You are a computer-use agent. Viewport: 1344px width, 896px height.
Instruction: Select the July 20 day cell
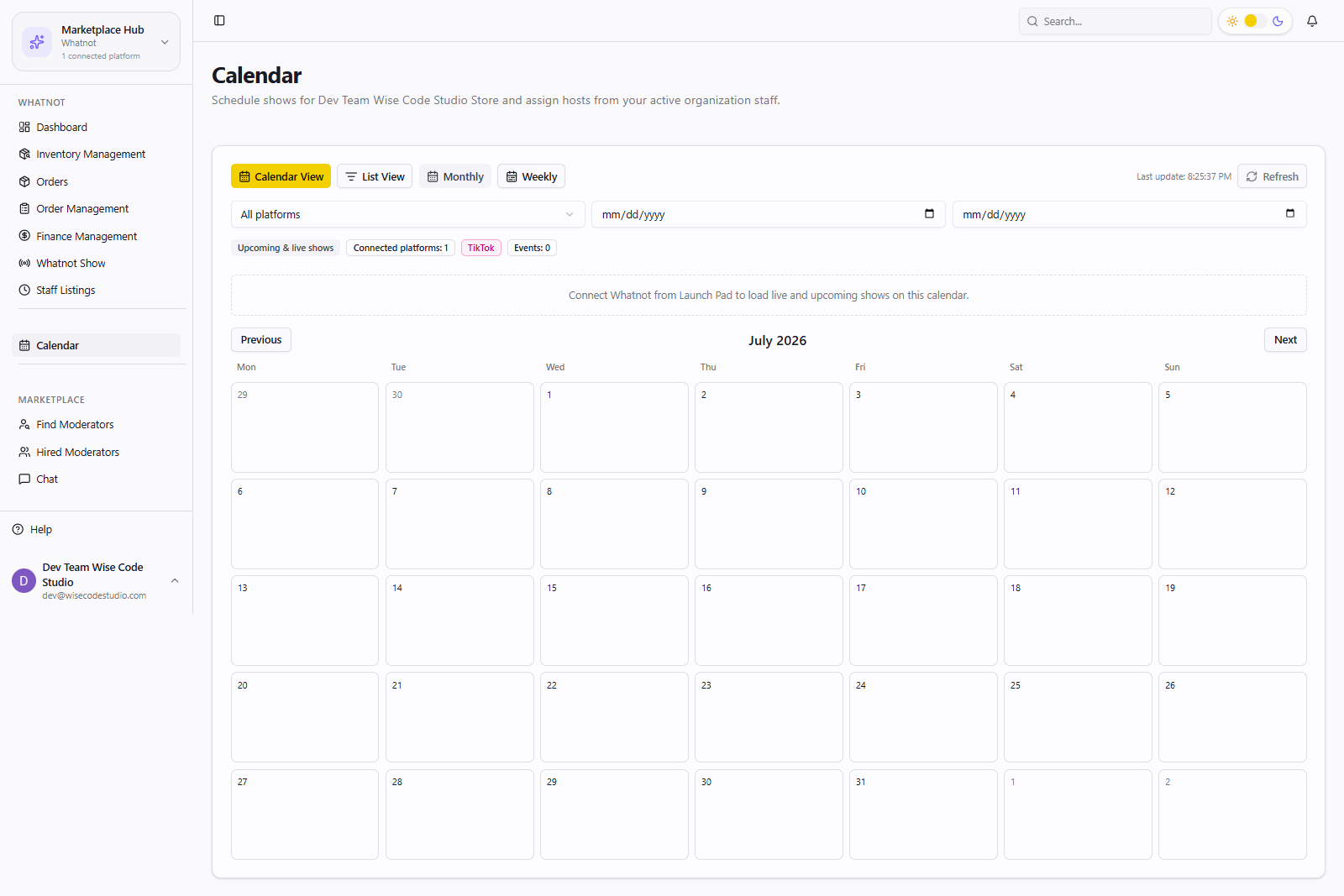305,717
